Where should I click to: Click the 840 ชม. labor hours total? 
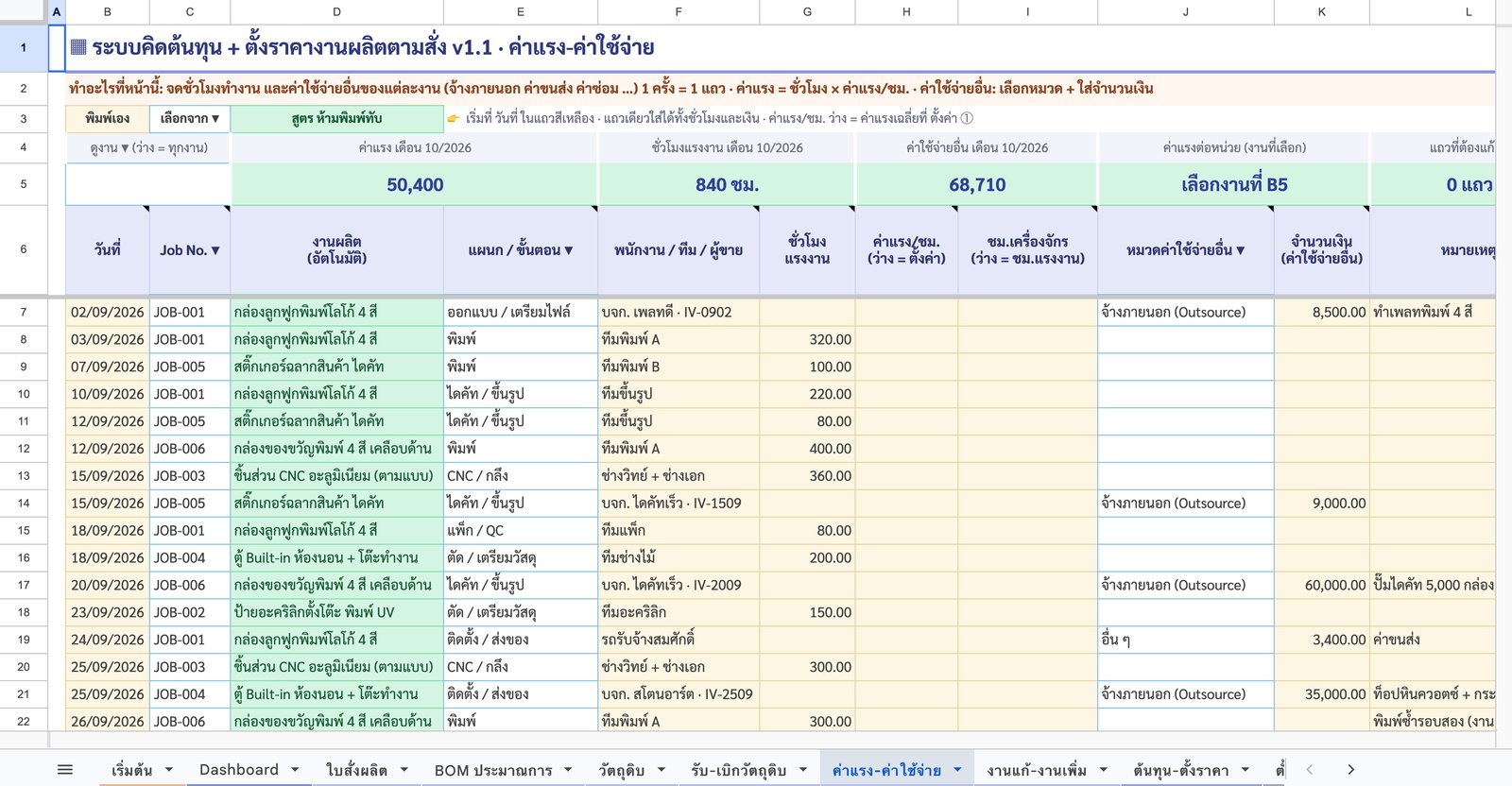(727, 184)
